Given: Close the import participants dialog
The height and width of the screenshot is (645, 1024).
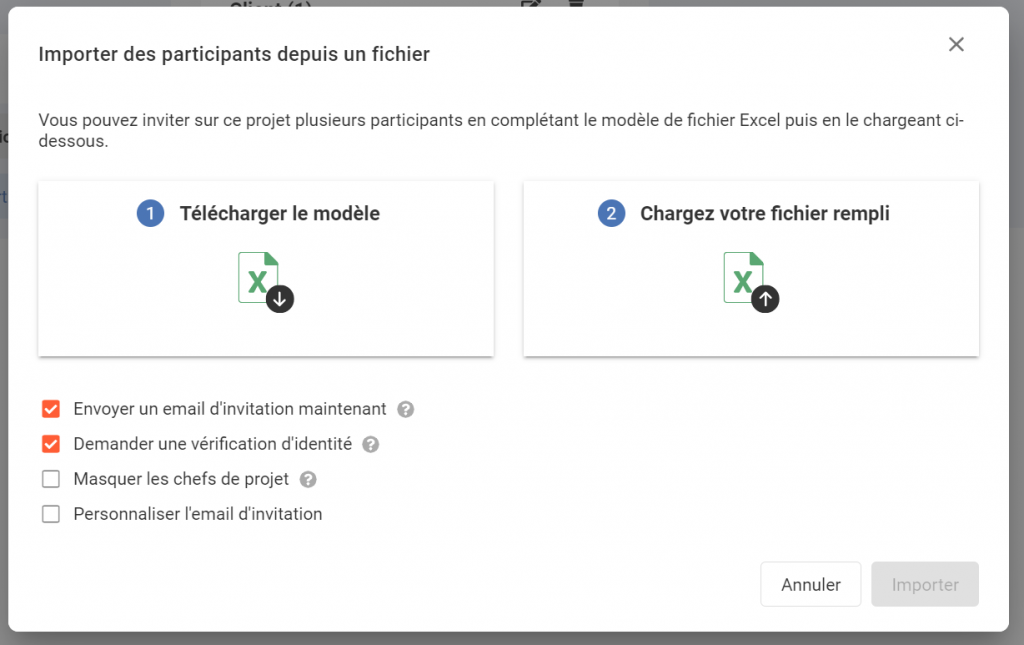Looking at the screenshot, I should pyautogui.click(x=956, y=44).
